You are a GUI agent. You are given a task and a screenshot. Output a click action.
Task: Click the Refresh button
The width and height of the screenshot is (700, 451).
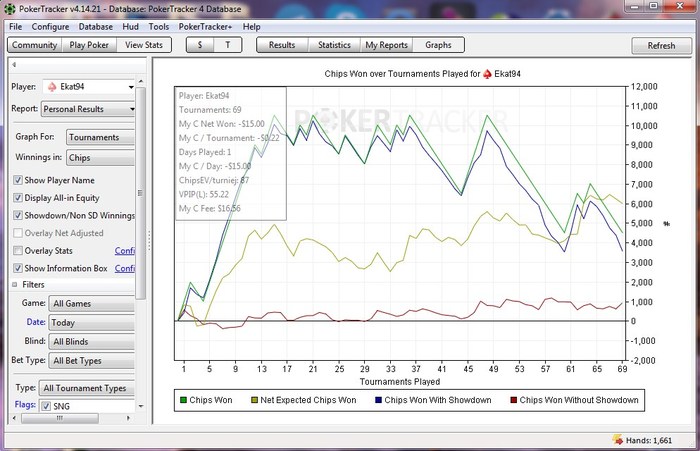pyautogui.click(x=661, y=46)
